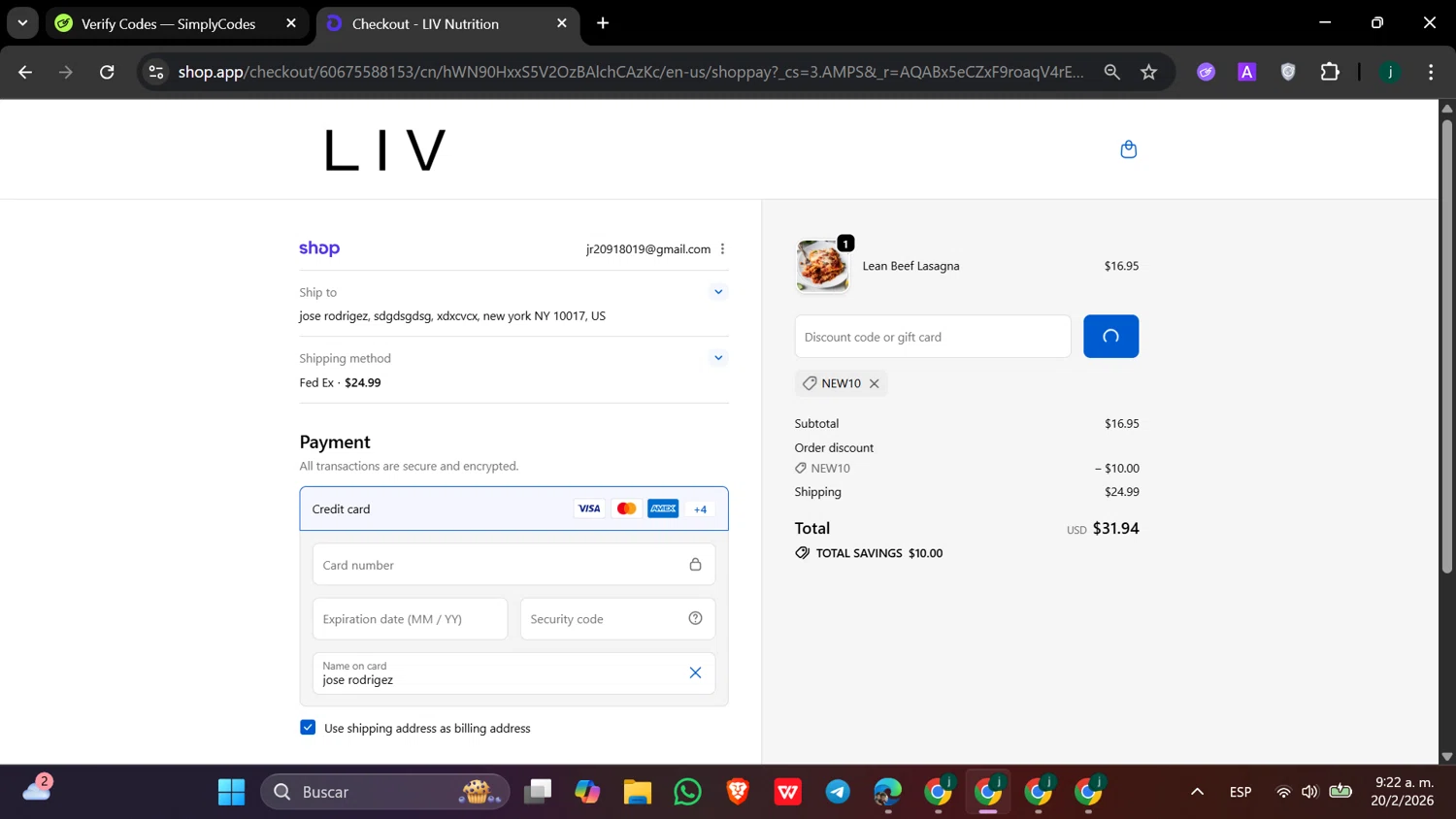Click the Lean Beef Lasagna product thumbnail
This screenshot has height=819, width=1456.
click(822, 266)
